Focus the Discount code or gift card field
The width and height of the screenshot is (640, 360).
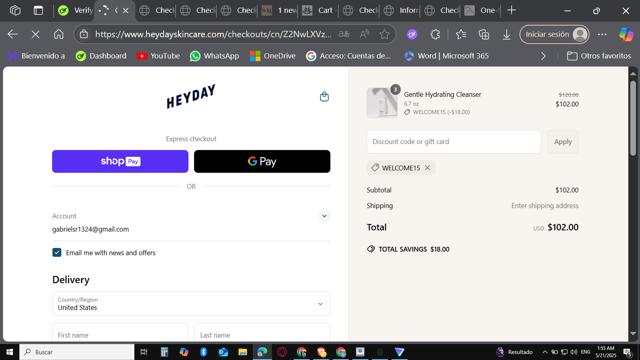click(454, 142)
